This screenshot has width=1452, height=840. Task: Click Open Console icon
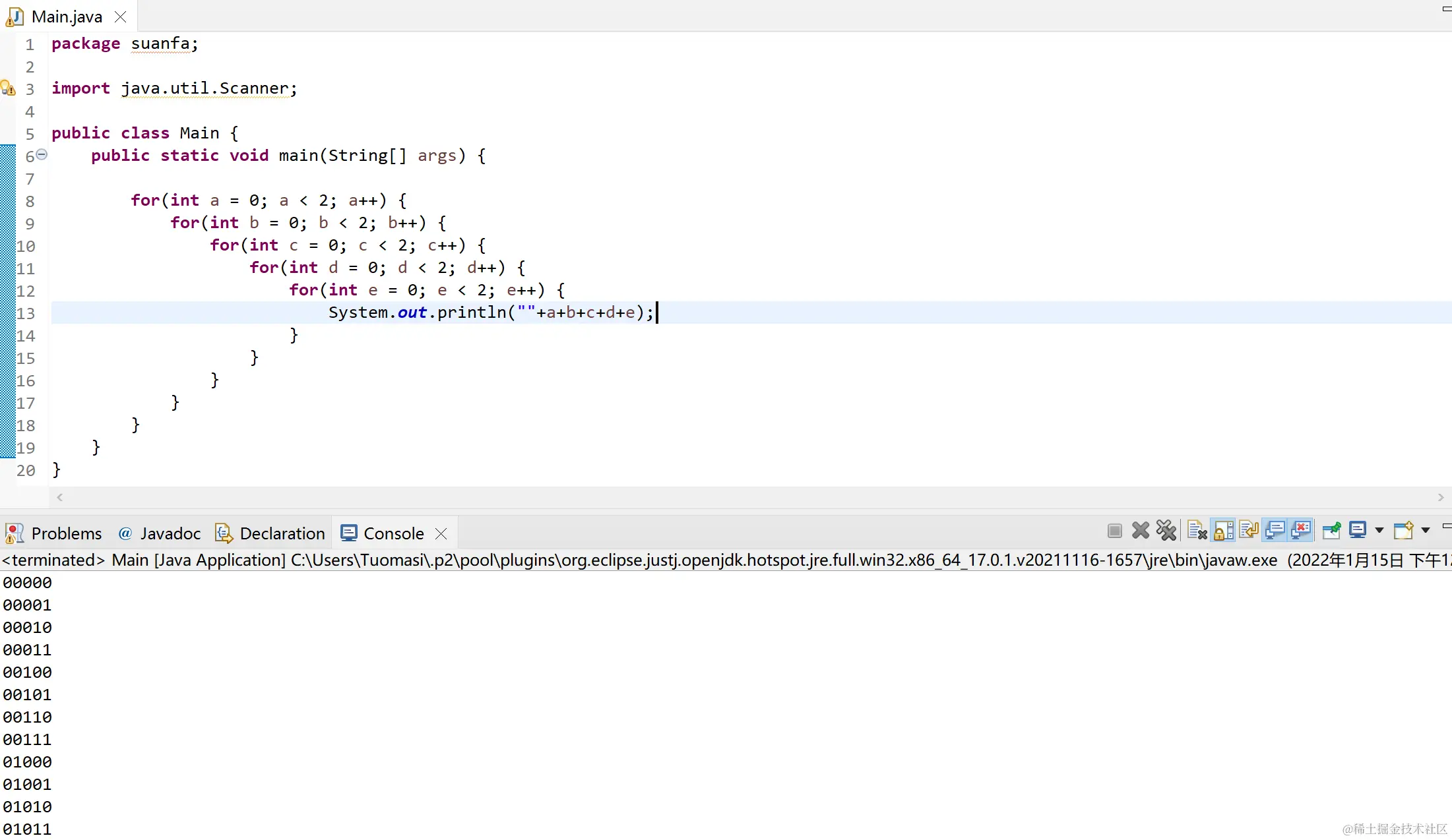[x=1403, y=531]
